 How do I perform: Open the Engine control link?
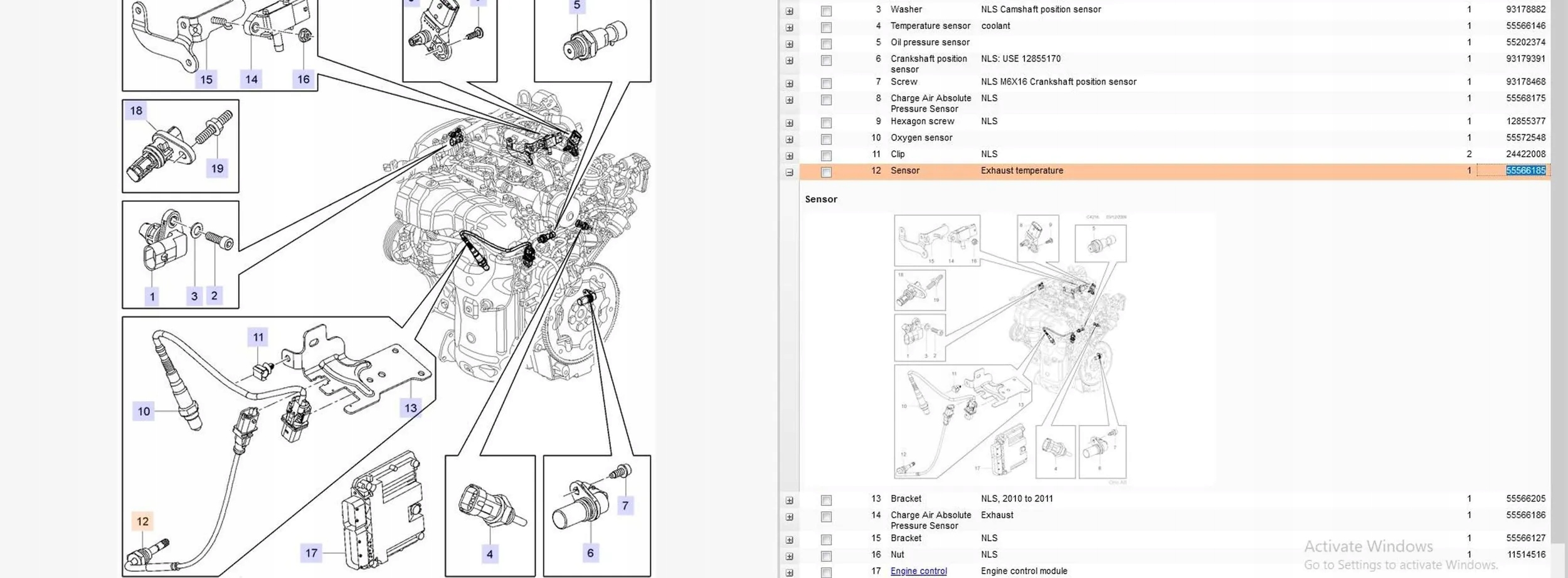(918, 571)
